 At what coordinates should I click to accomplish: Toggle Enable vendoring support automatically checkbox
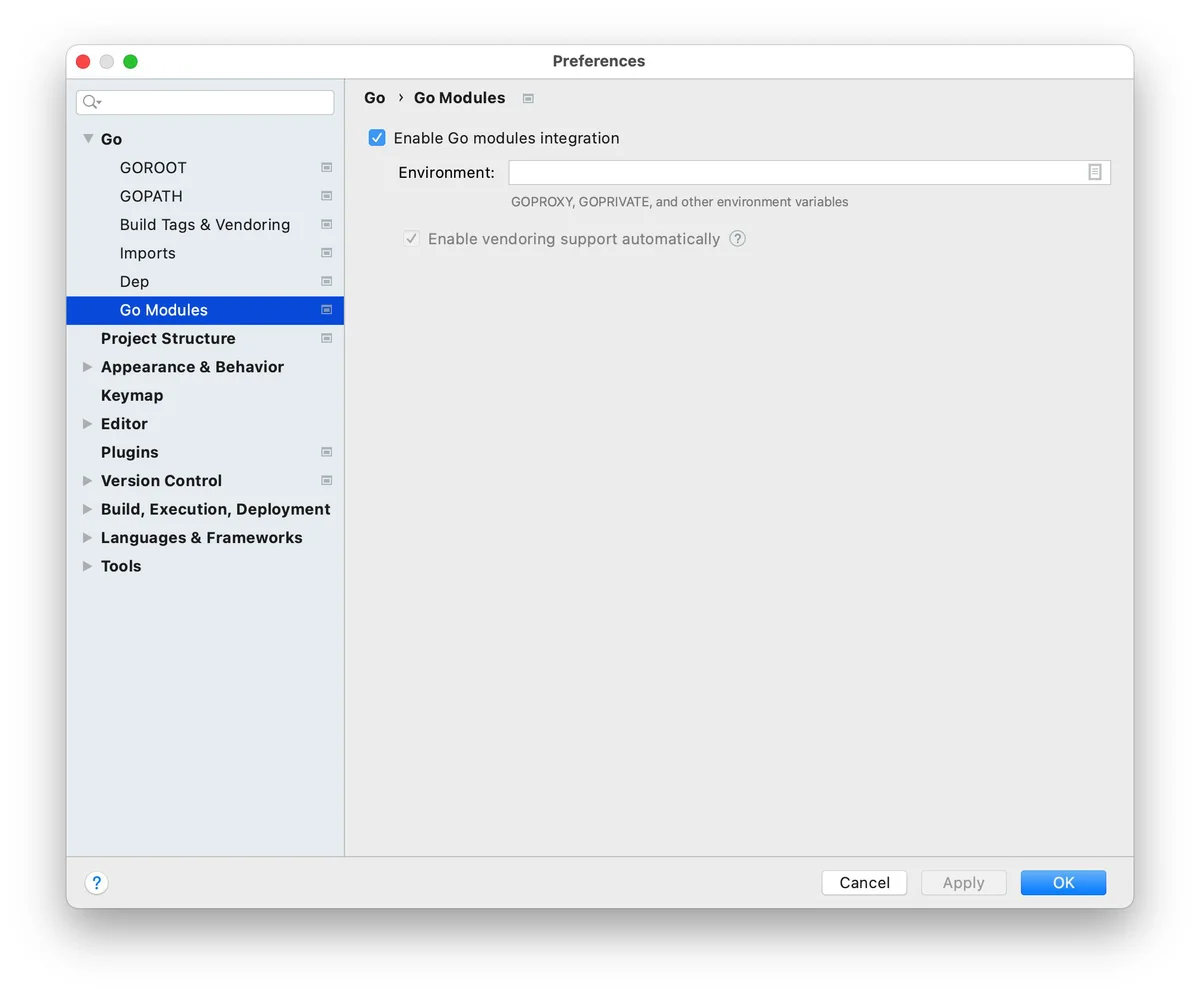point(411,239)
